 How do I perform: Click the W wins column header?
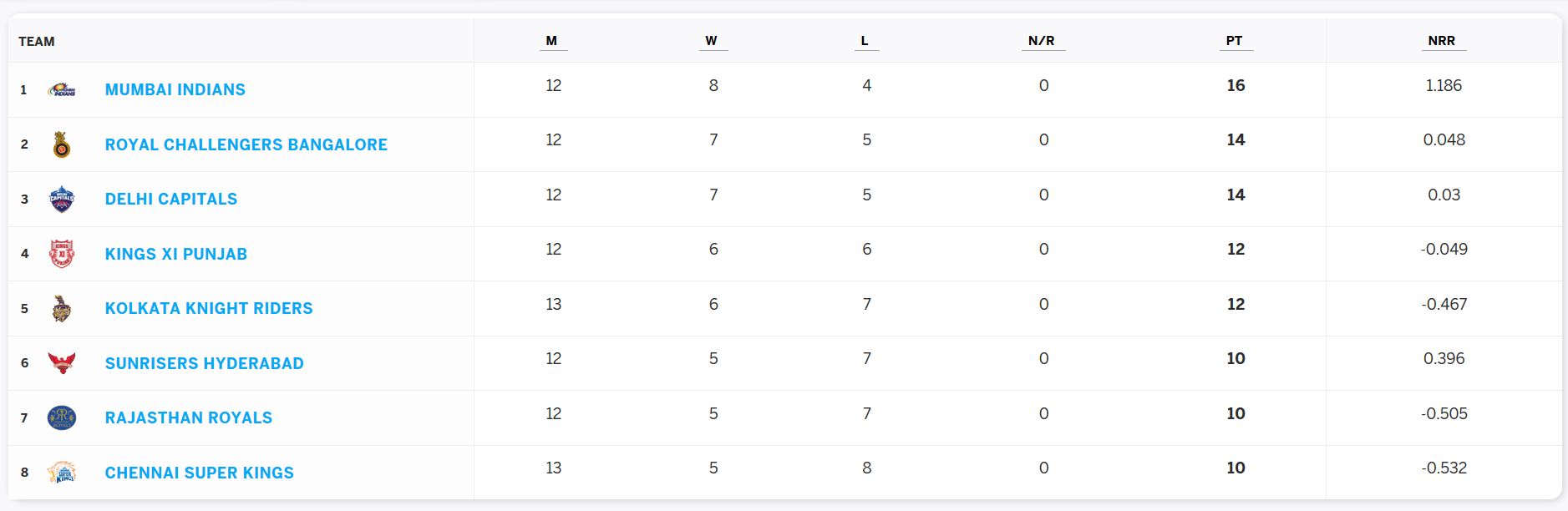712,41
